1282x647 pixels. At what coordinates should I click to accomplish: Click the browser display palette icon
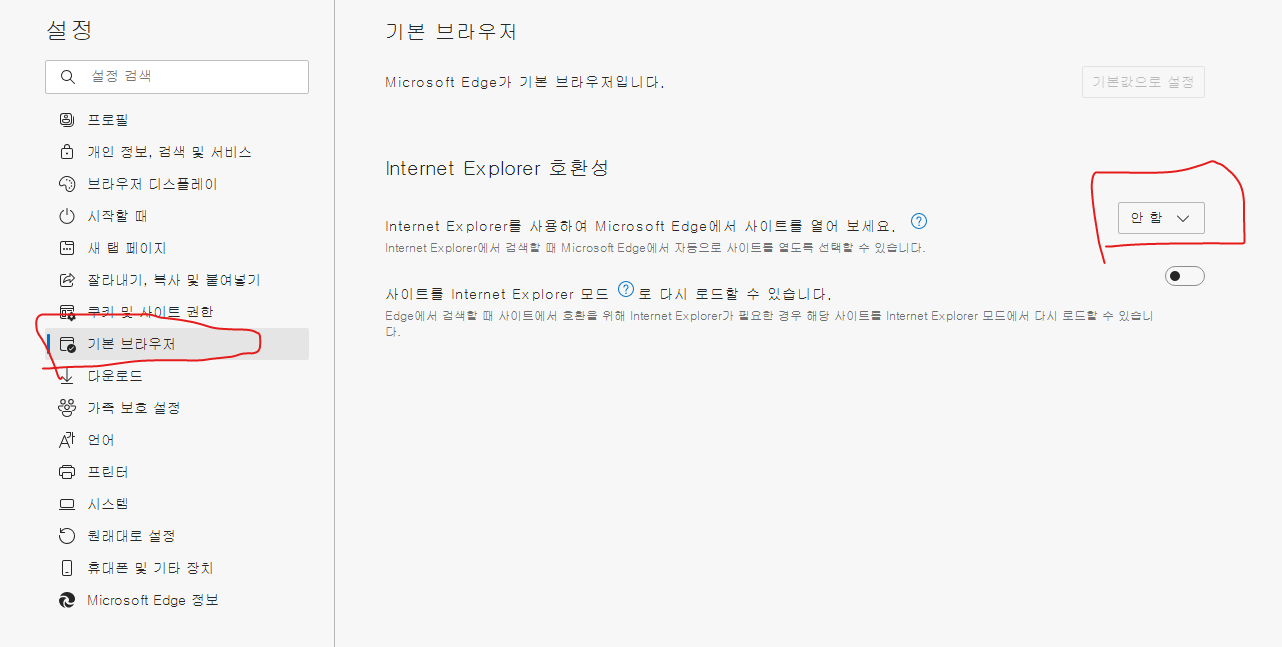tap(67, 184)
